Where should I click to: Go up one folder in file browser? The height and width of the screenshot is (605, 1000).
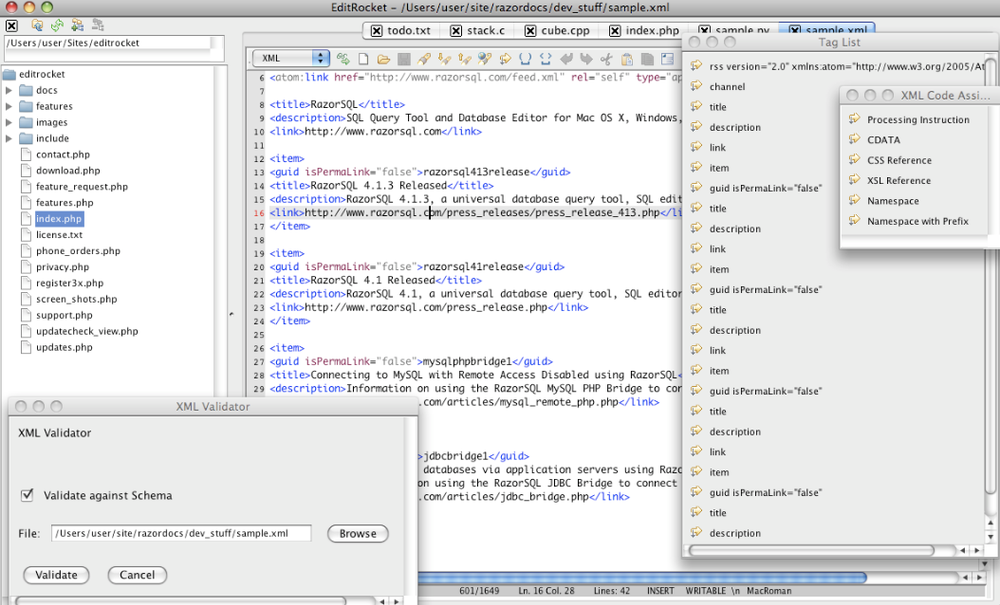[x=37, y=26]
